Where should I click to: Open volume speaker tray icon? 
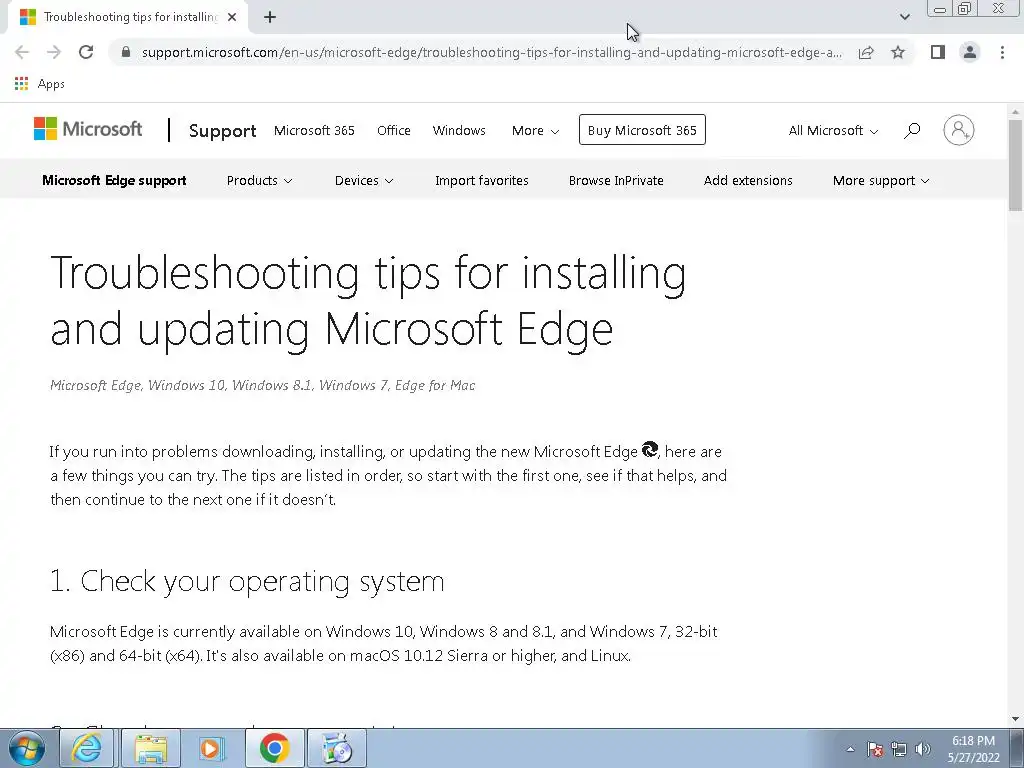tap(923, 749)
